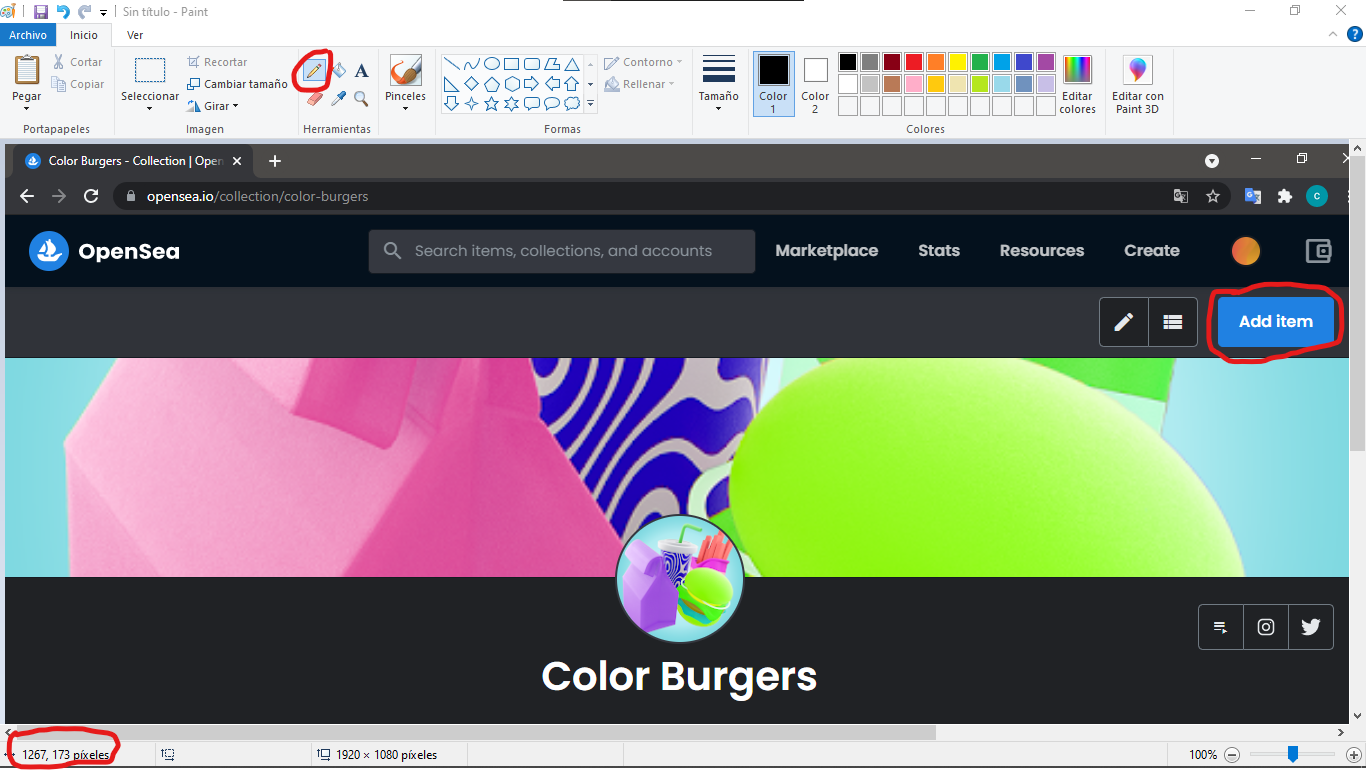Choose the Four-point star shape
This screenshot has width=1366, height=770.
click(x=471, y=103)
